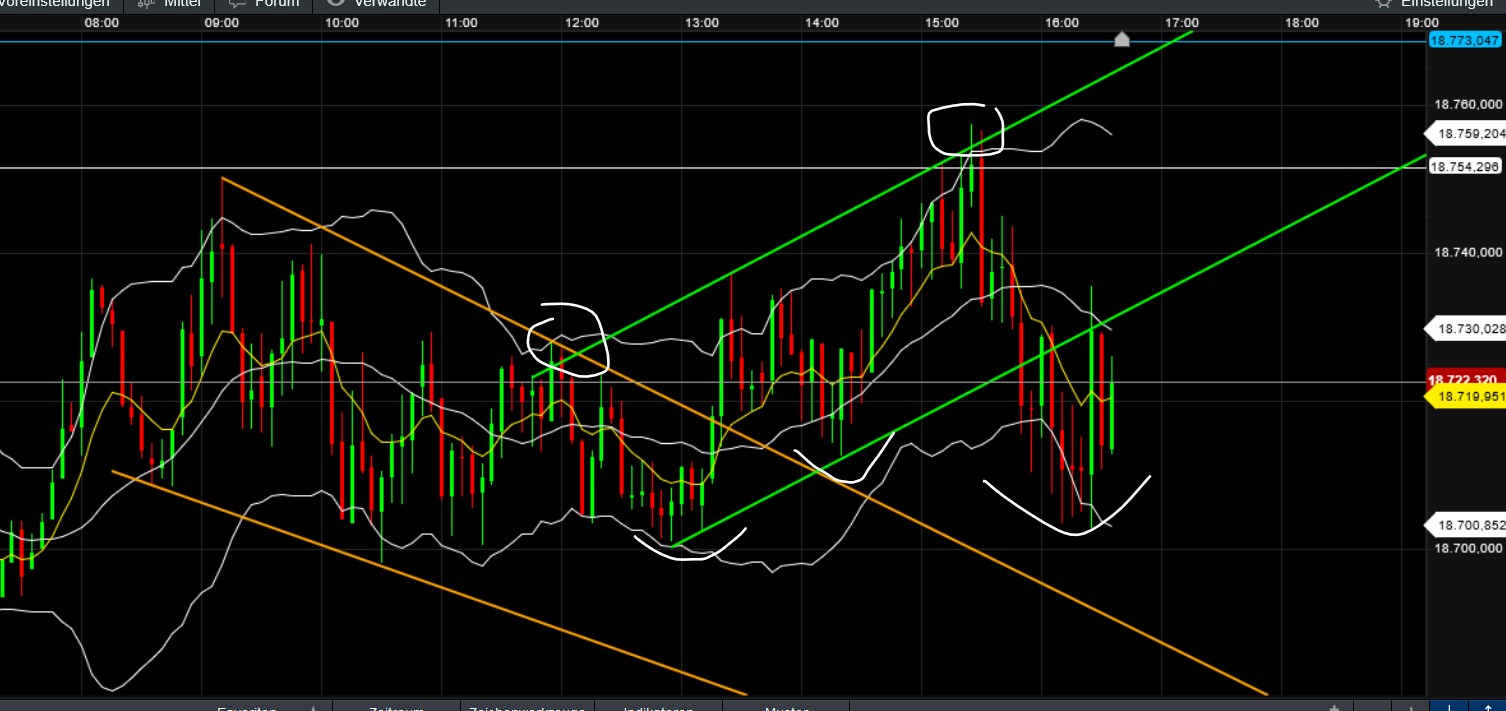Click the 19:00 time axis label
The image size is (1506, 711).
click(1422, 21)
